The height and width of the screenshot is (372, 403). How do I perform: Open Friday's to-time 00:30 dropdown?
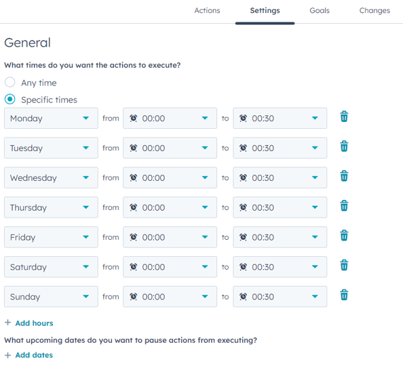point(280,237)
